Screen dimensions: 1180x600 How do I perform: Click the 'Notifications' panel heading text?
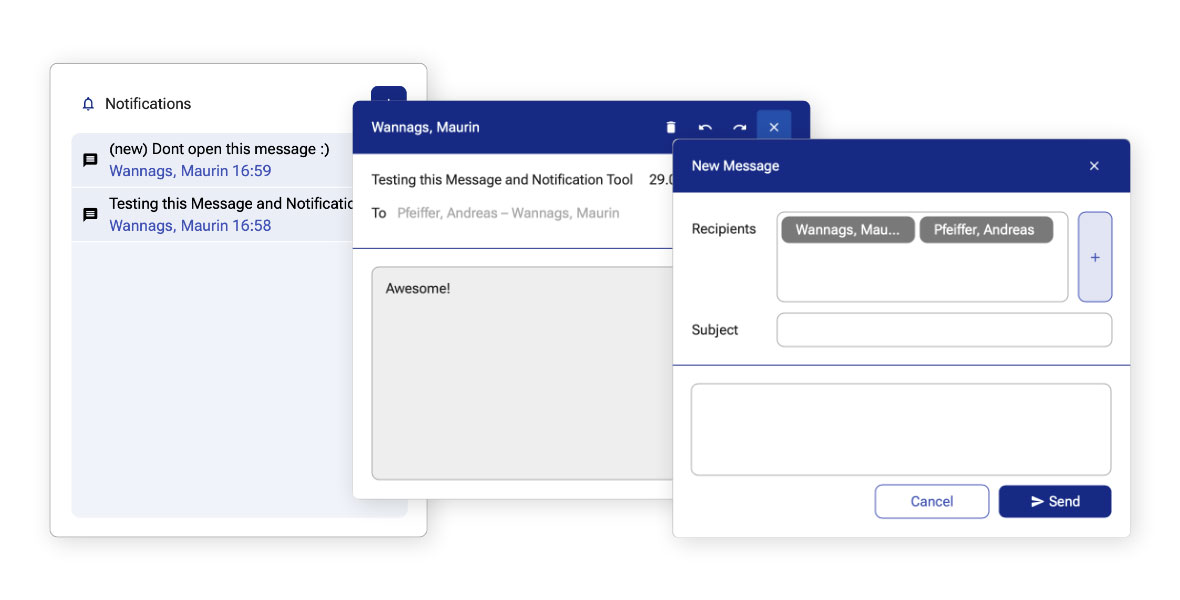click(x=148, y=104)
